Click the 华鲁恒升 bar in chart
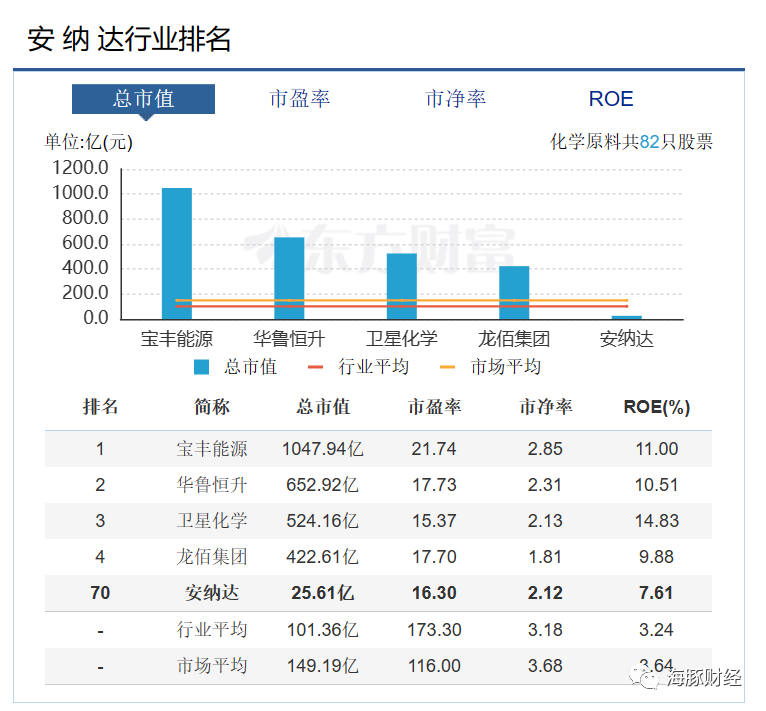 pos(289,278)
